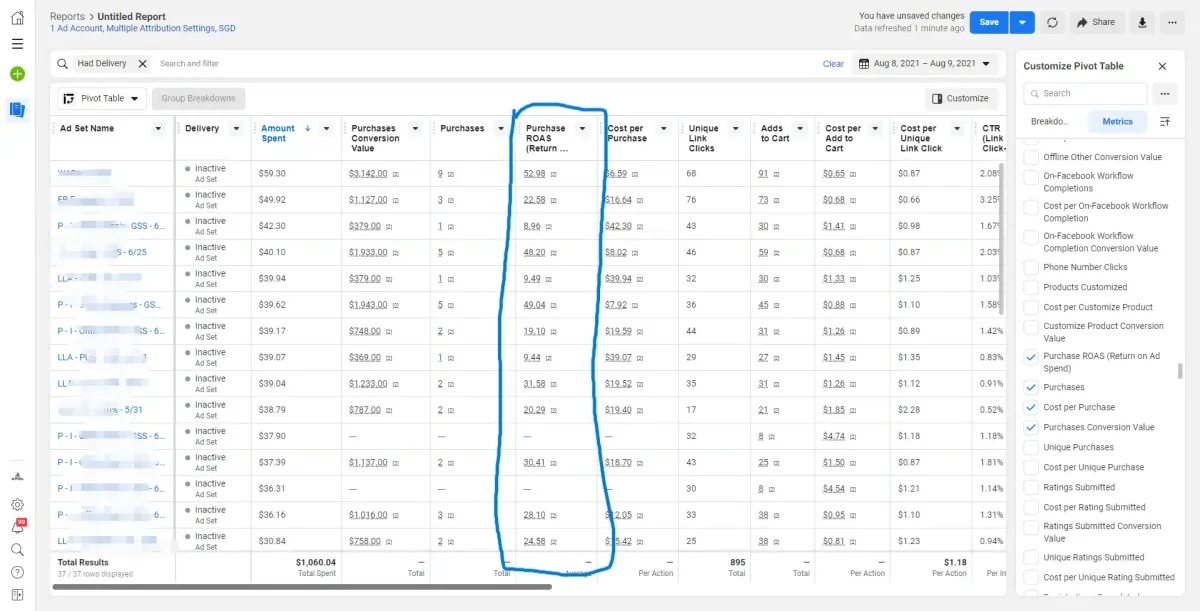
Task: Open the Home icon in left sidebar
Action: (17, 18)
